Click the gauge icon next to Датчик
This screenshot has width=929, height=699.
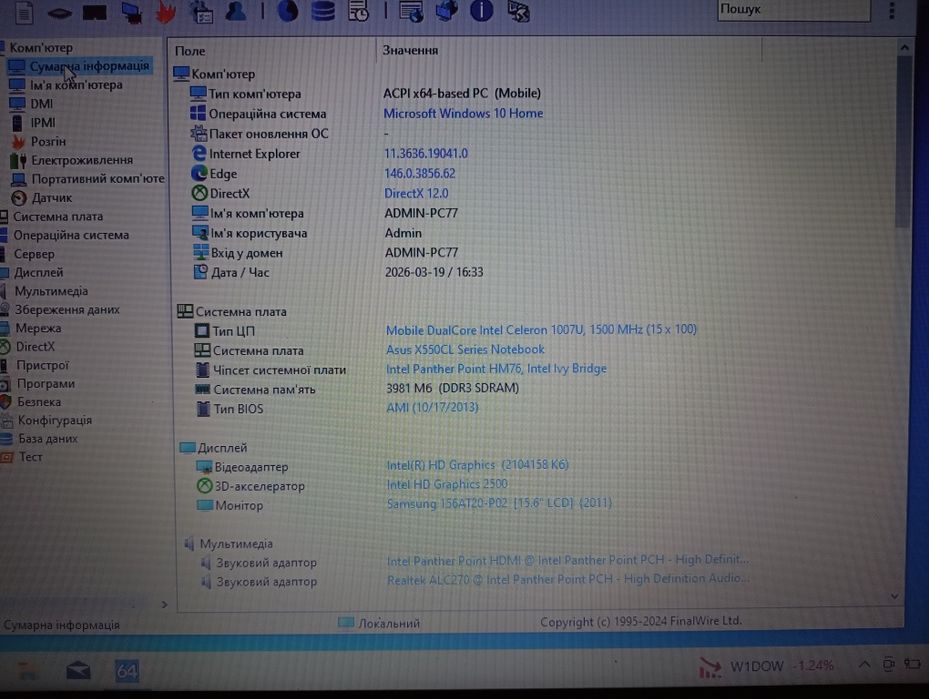19,198
